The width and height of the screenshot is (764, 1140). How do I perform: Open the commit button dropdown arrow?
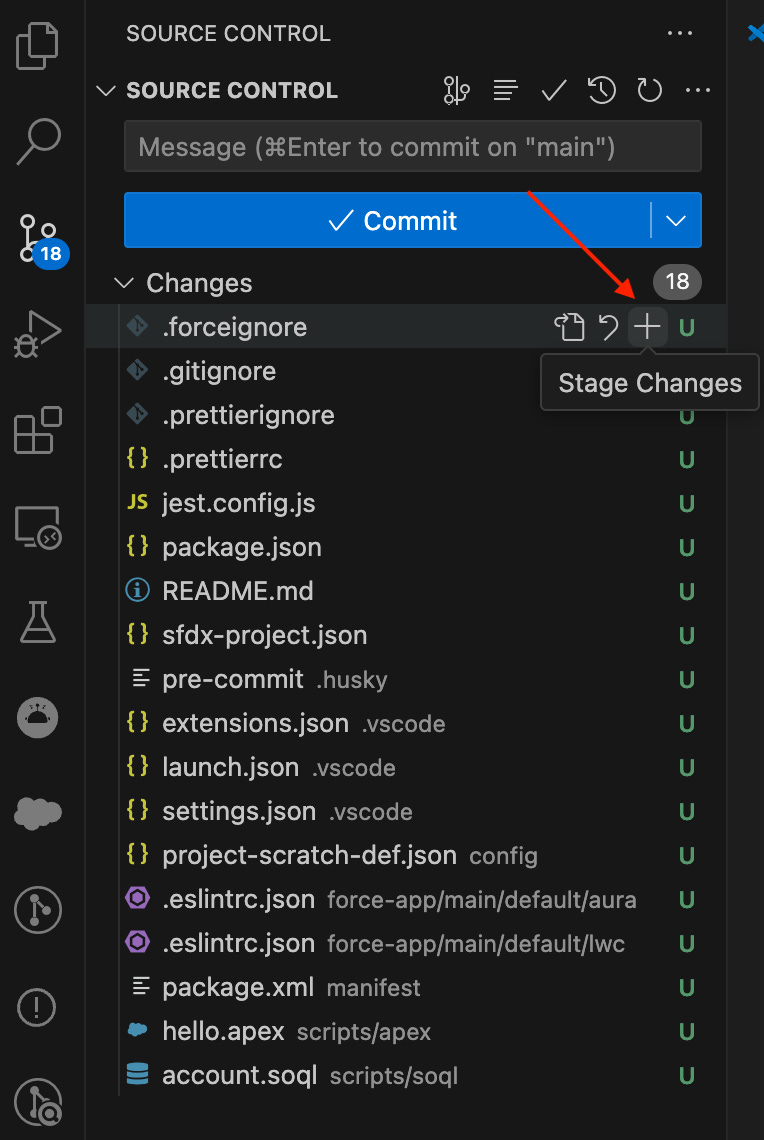click(x=676, y=220)
